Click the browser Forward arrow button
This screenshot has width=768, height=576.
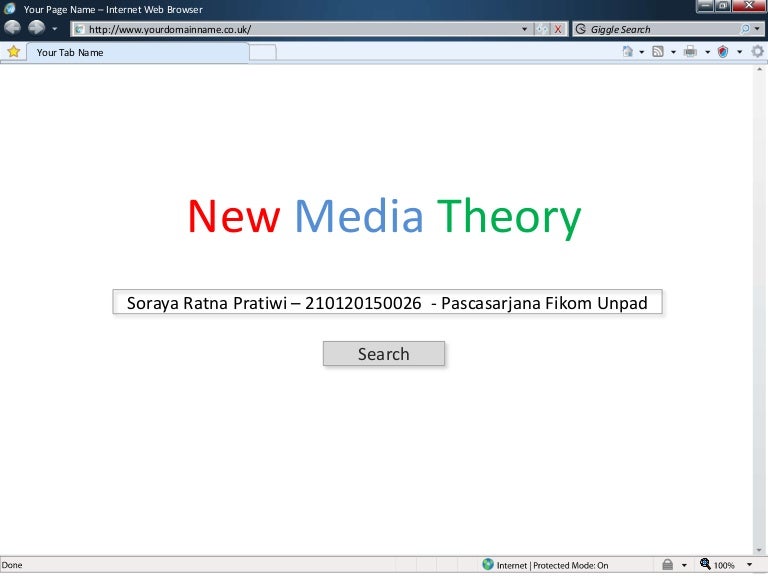36,28
